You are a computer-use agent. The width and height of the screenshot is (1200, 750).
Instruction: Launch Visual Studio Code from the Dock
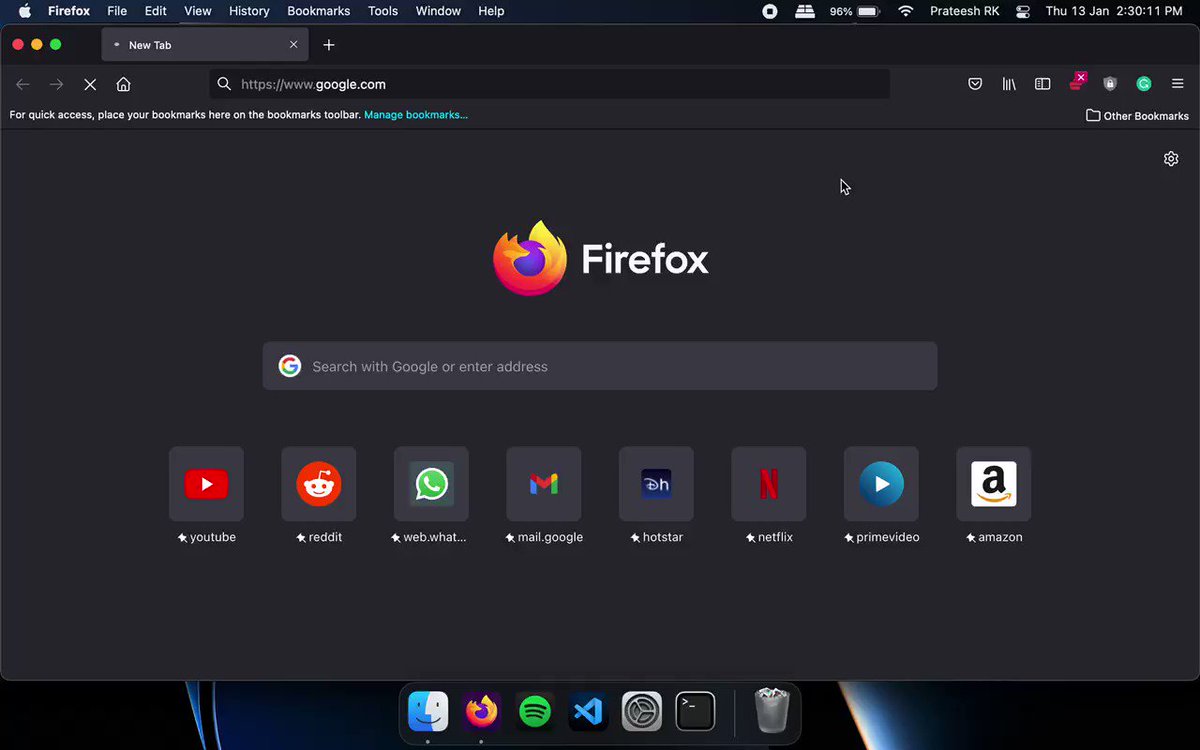[x=588, y=712]
